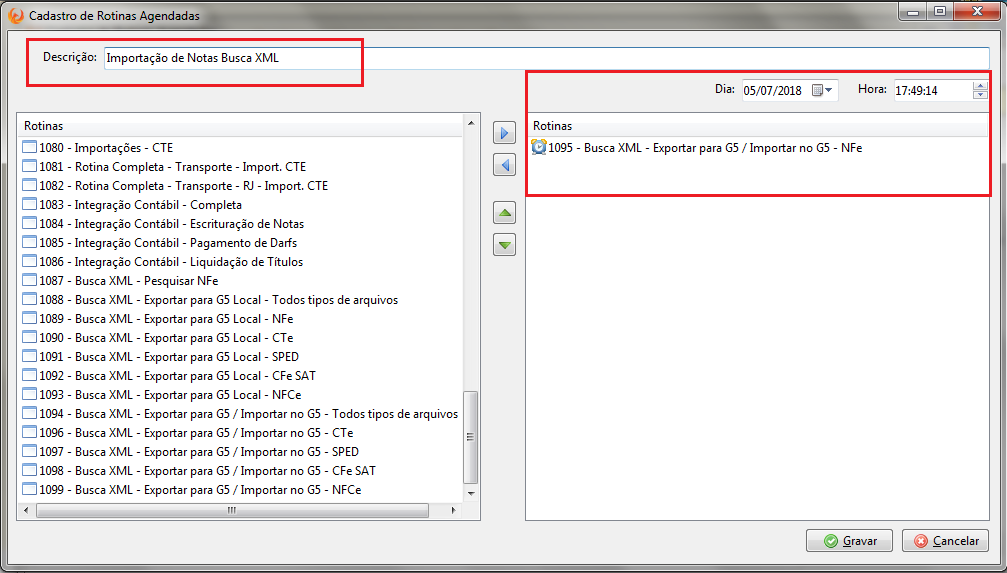Click the vertical scrollbar thumb of the routines list
This screenshot has width=1007, height=573.
471,437
